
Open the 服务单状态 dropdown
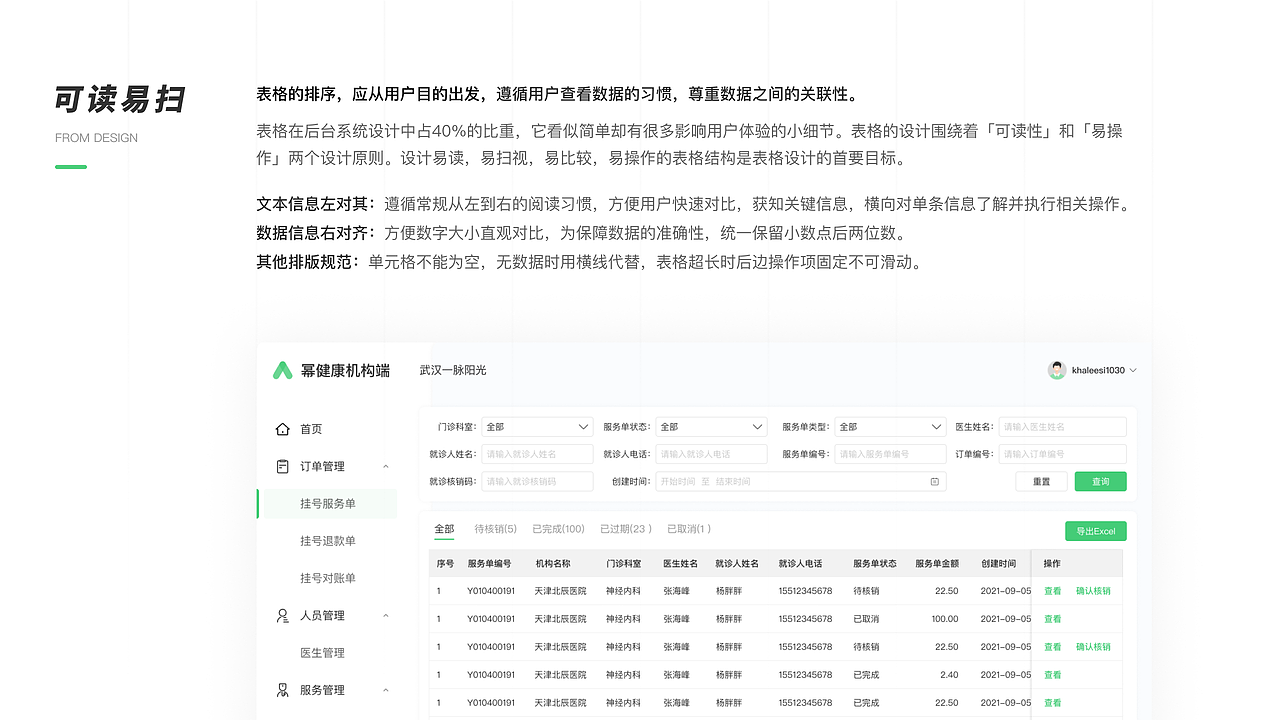pyautogui.click(x=711, y=427)
